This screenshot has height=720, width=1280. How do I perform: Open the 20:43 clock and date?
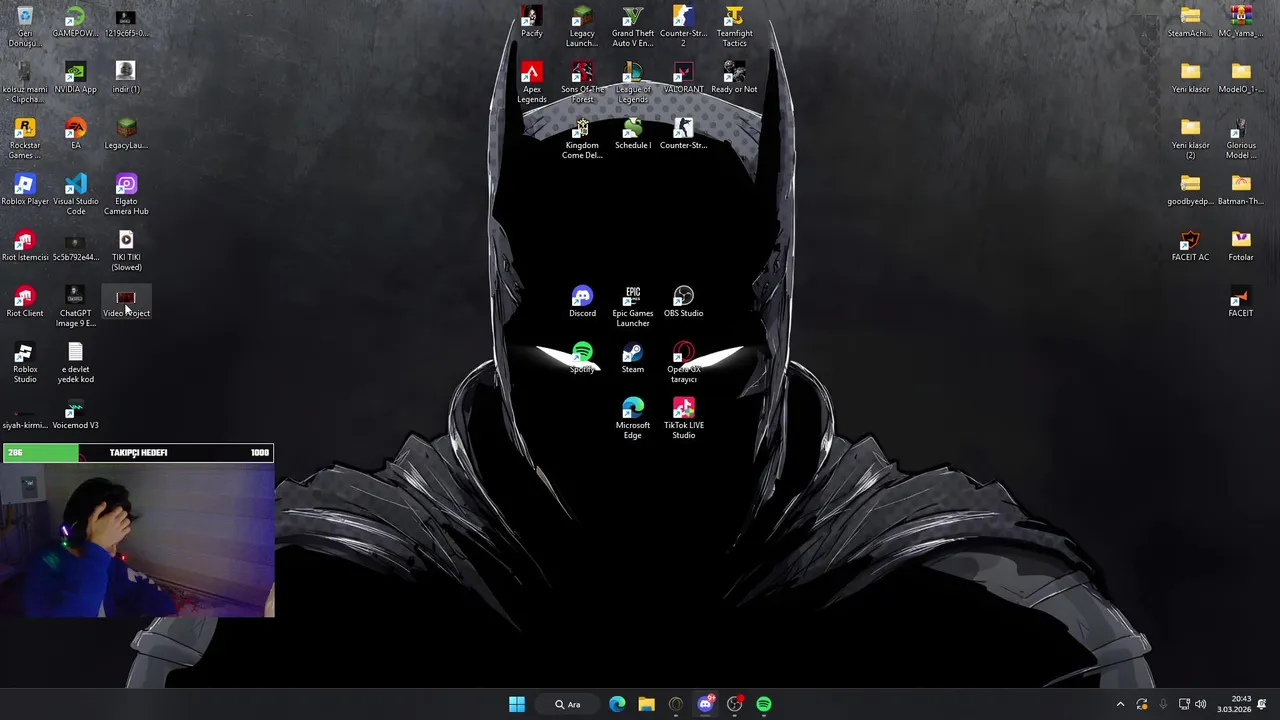coord(1232,704)
